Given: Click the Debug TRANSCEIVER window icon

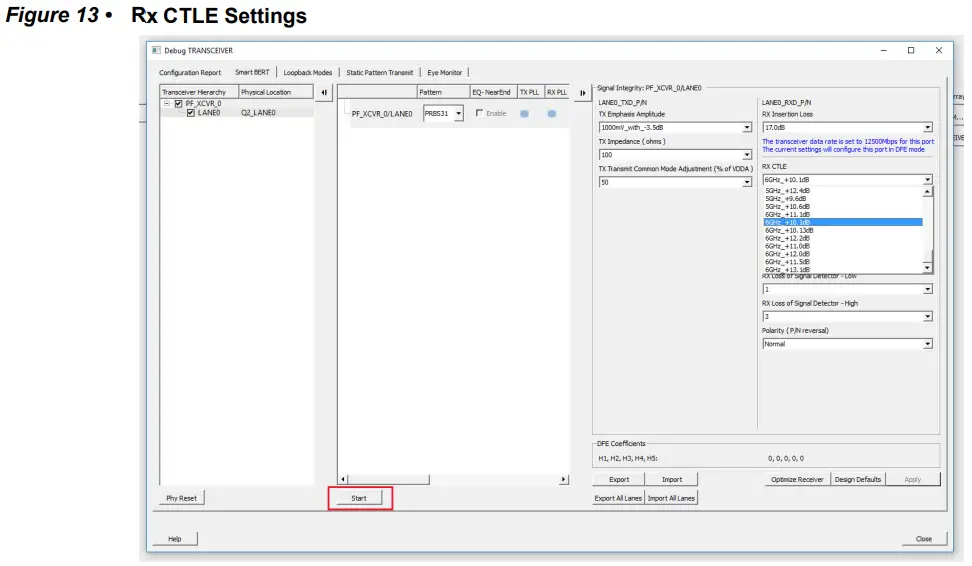Looking at the screenshot, I should tap(156, 50).
